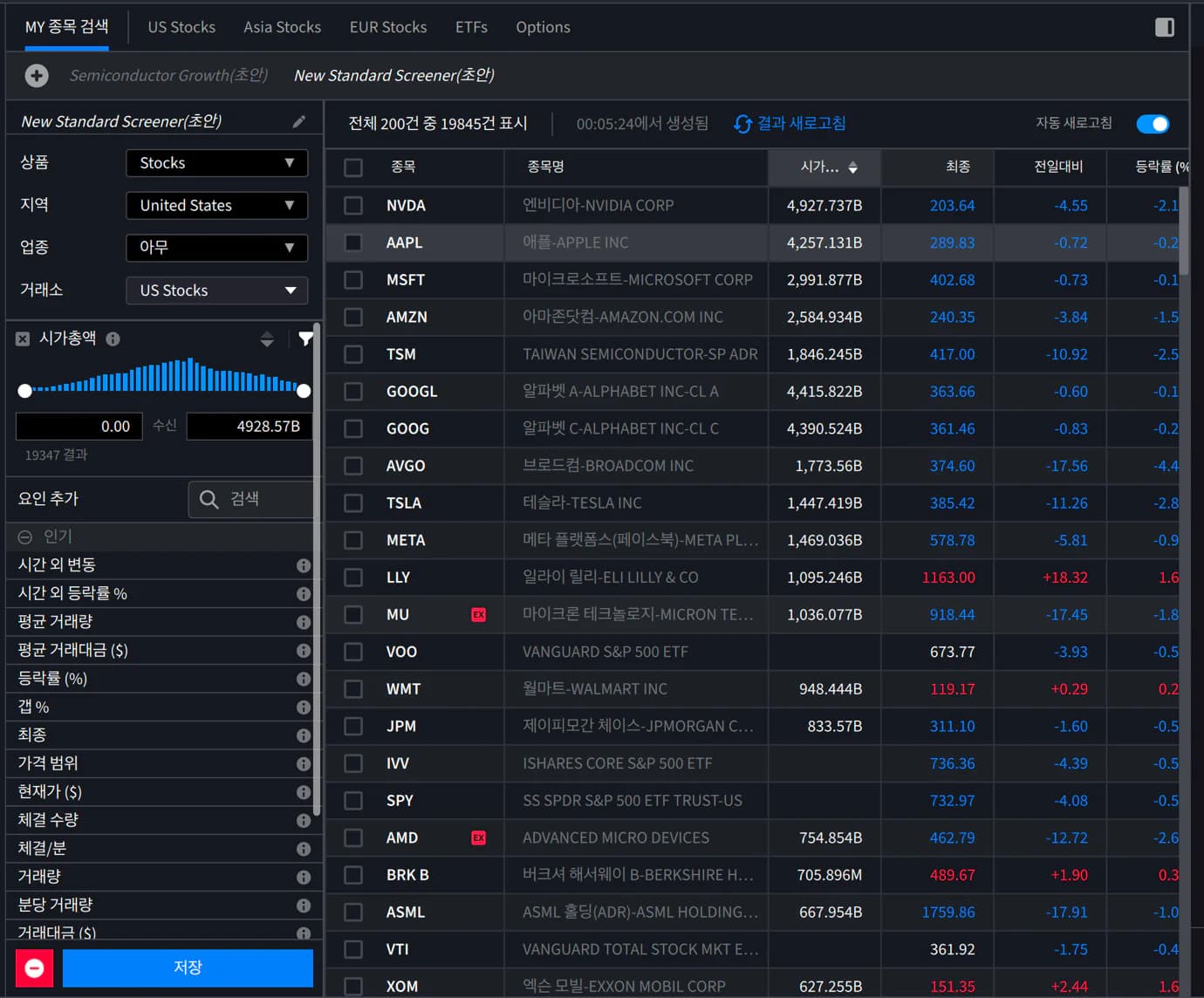Mark the JPM row checkbox
This screenshot has width=1204, height=998.
[x=353, y=727]
